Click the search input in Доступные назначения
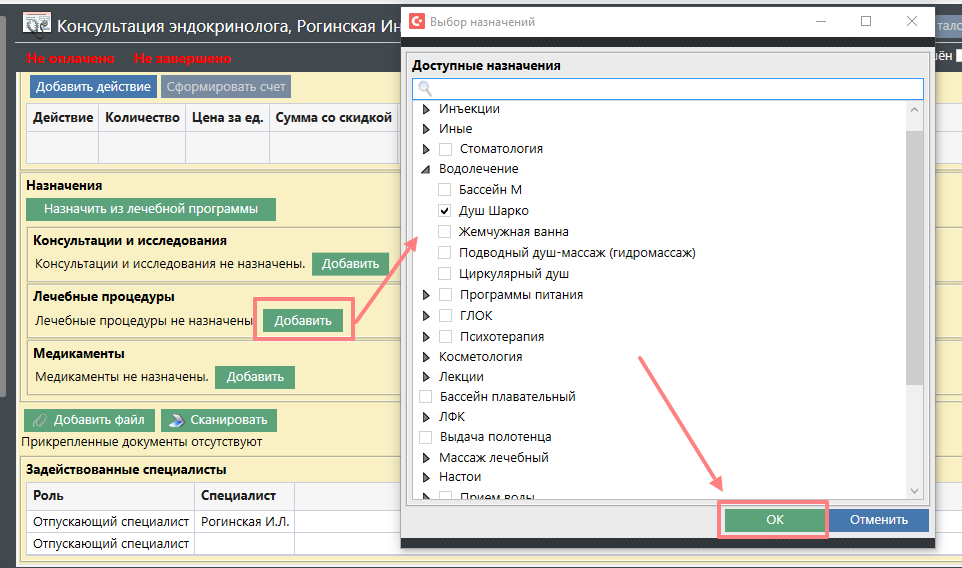Screen dimensions: 962x568 (670, 89)
